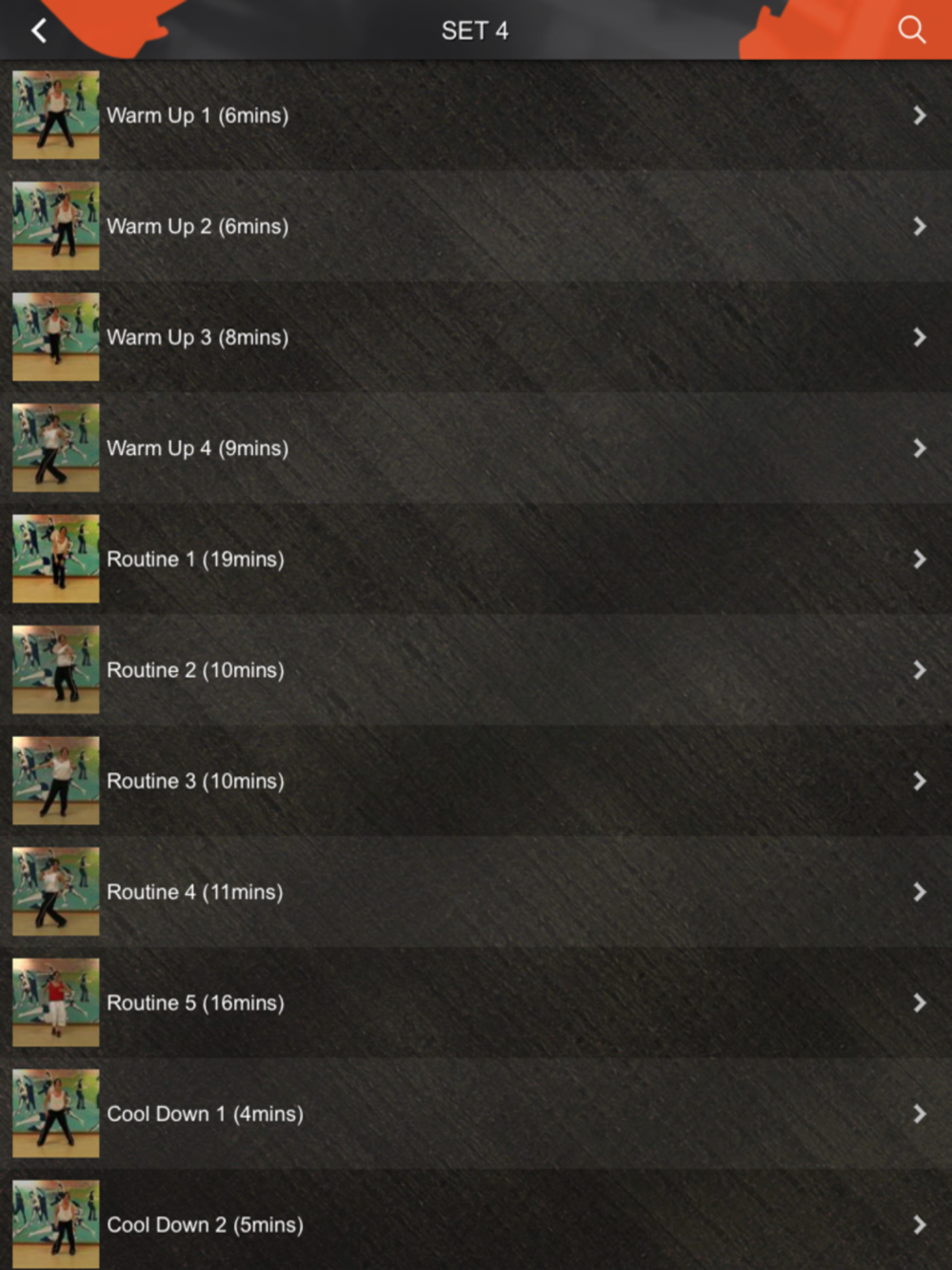The height and width of the screenshot is (1270, 952).
Task: Tap the Warm Up 3 thumbnail image
Action: tap(55, 337)
